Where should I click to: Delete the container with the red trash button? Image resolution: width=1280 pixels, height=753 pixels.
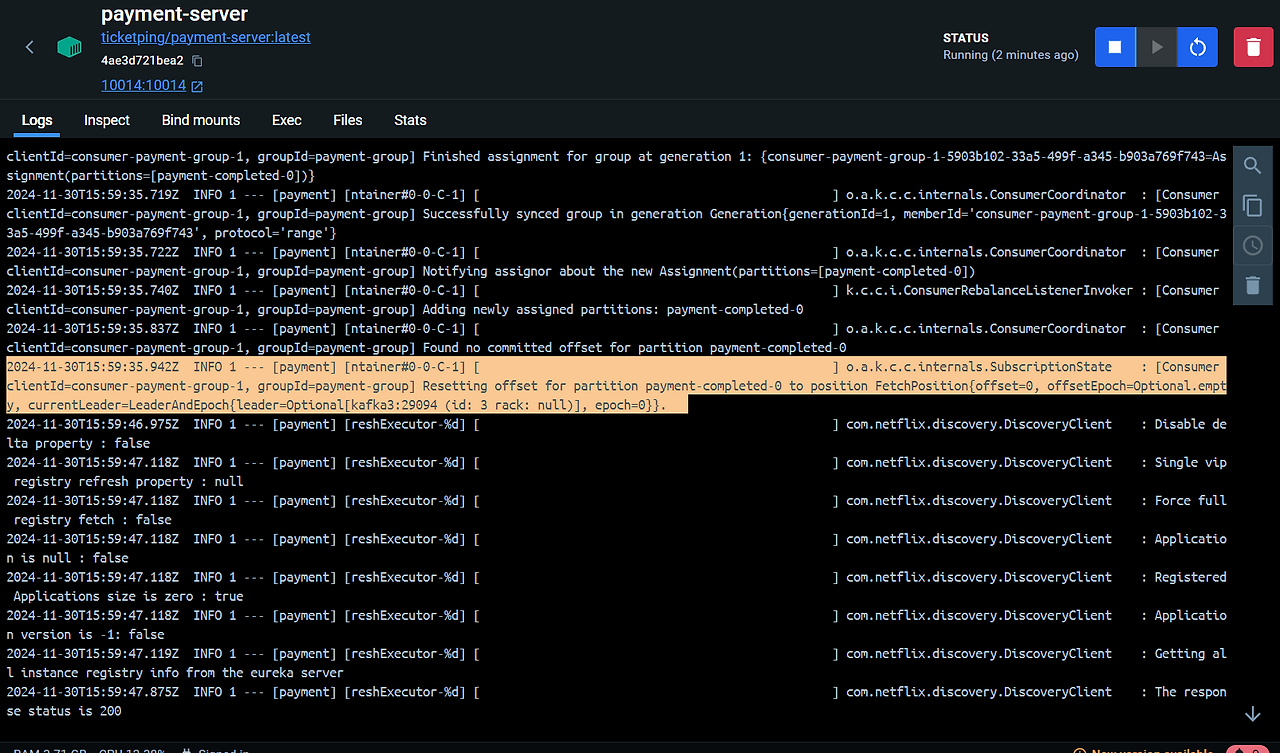click(x=1253, y=47)
